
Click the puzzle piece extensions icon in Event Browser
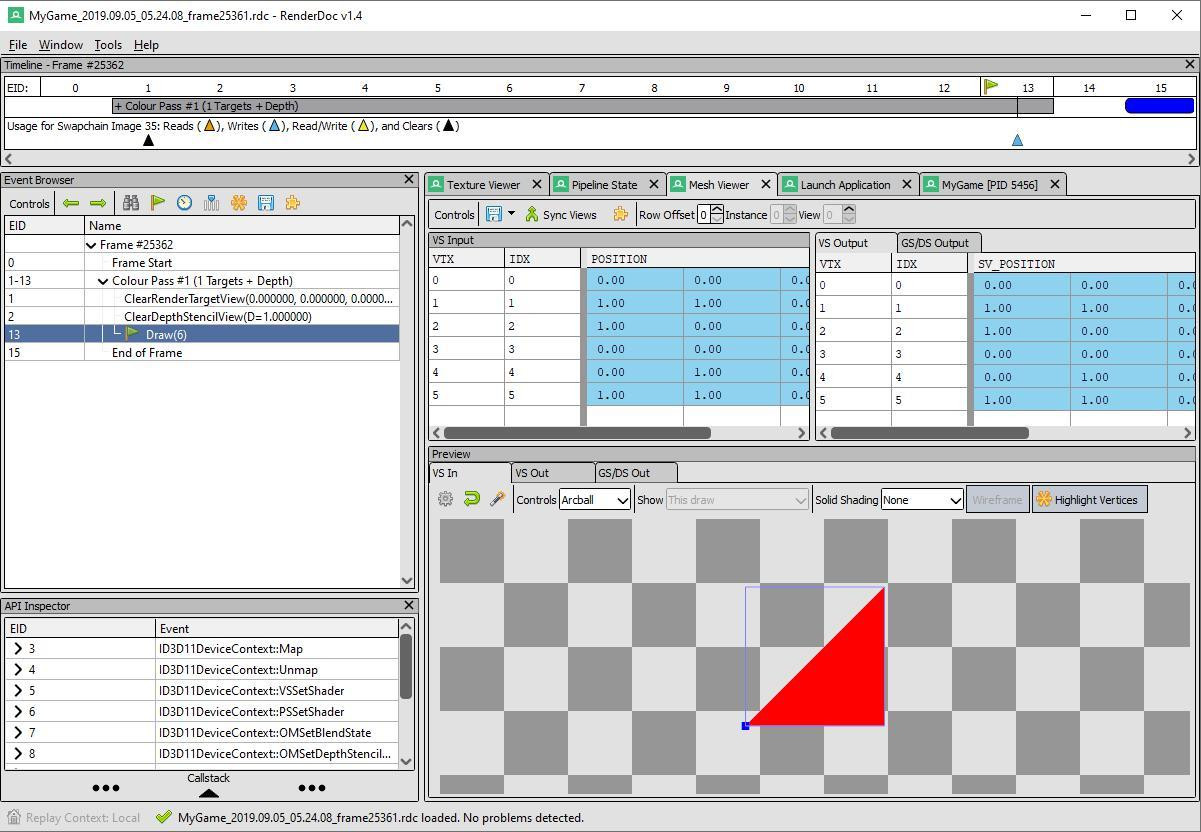(292, 203)
